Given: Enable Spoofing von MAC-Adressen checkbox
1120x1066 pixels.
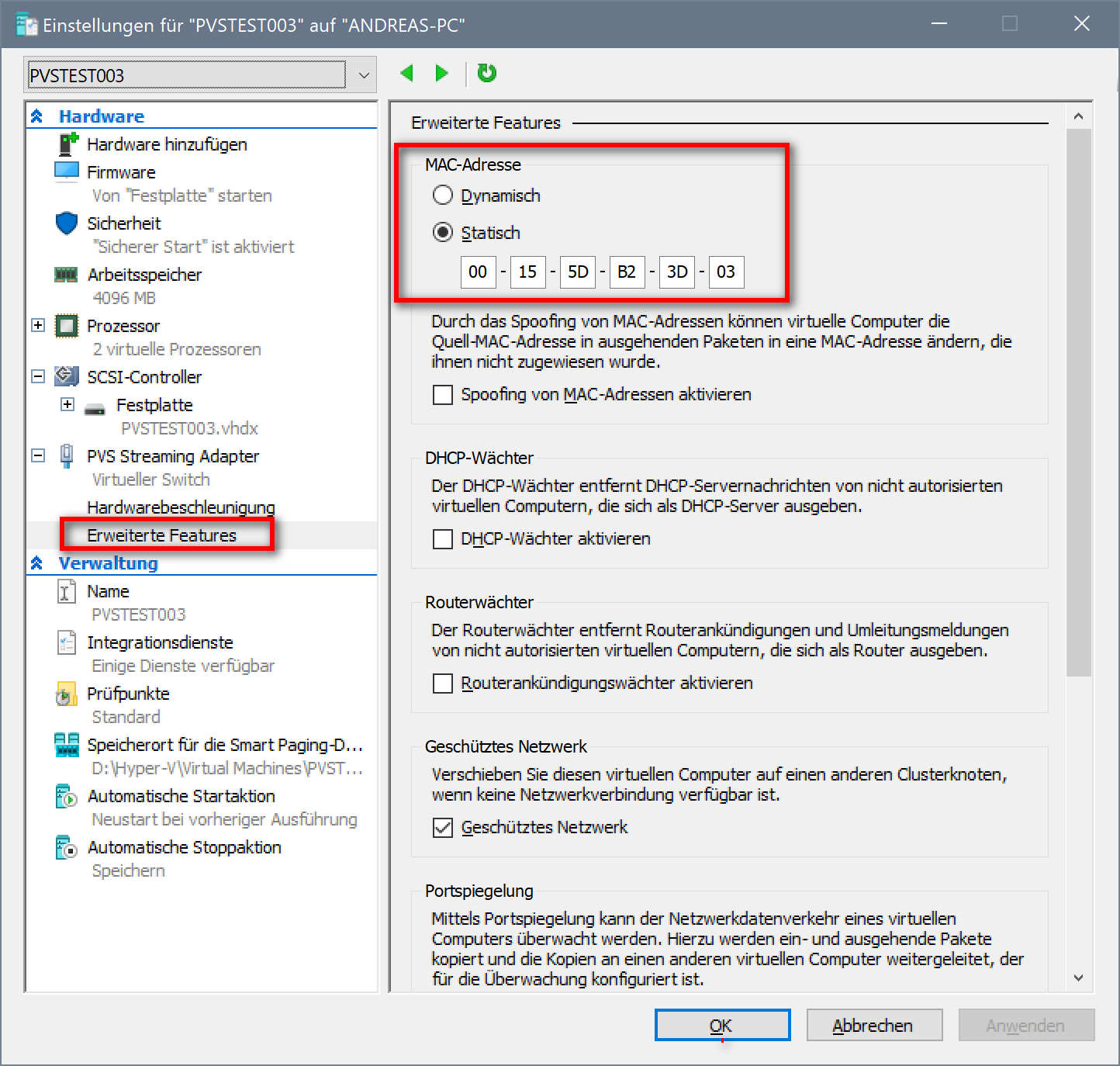Looking at the screenshot, I should [x=443, y=395].
